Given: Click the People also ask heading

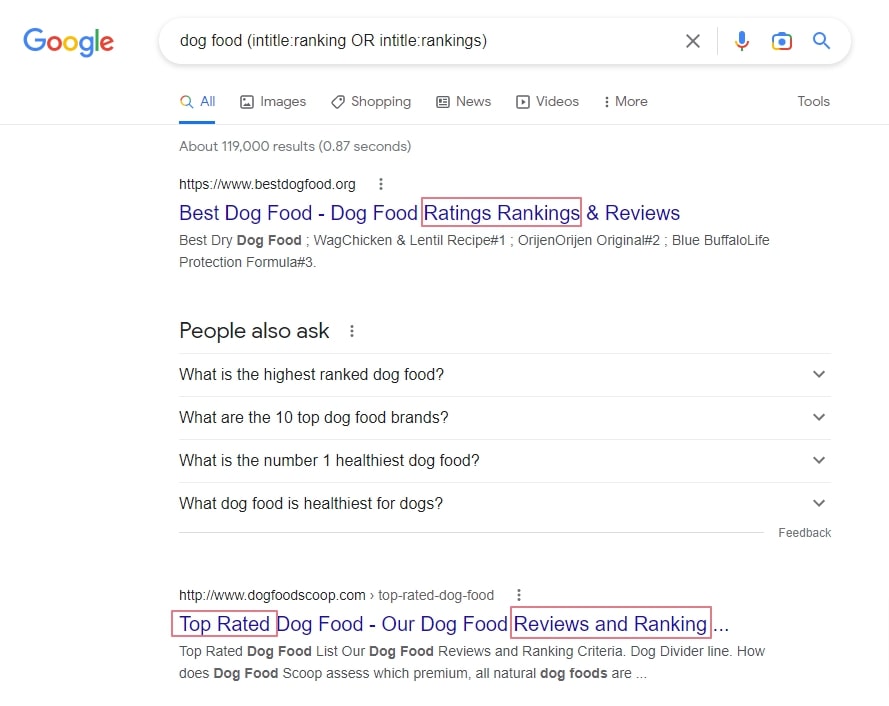Looking at the screenshot, I should pos(254,331).
